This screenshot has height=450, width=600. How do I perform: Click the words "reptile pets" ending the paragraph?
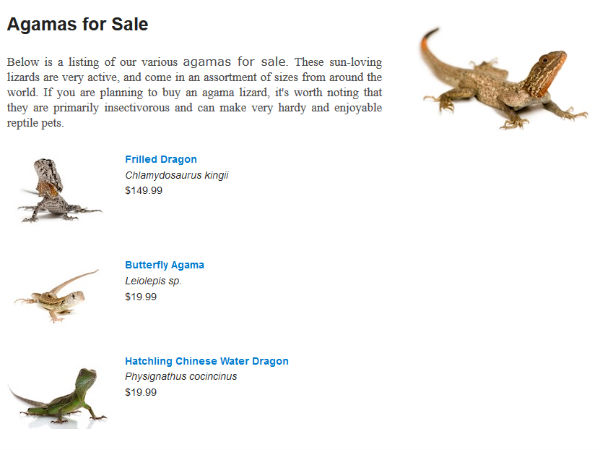(35, 124)
